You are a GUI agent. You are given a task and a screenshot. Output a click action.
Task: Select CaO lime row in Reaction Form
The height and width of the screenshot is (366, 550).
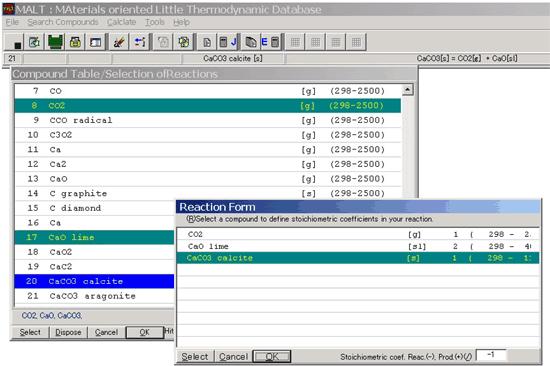(358, 246)
